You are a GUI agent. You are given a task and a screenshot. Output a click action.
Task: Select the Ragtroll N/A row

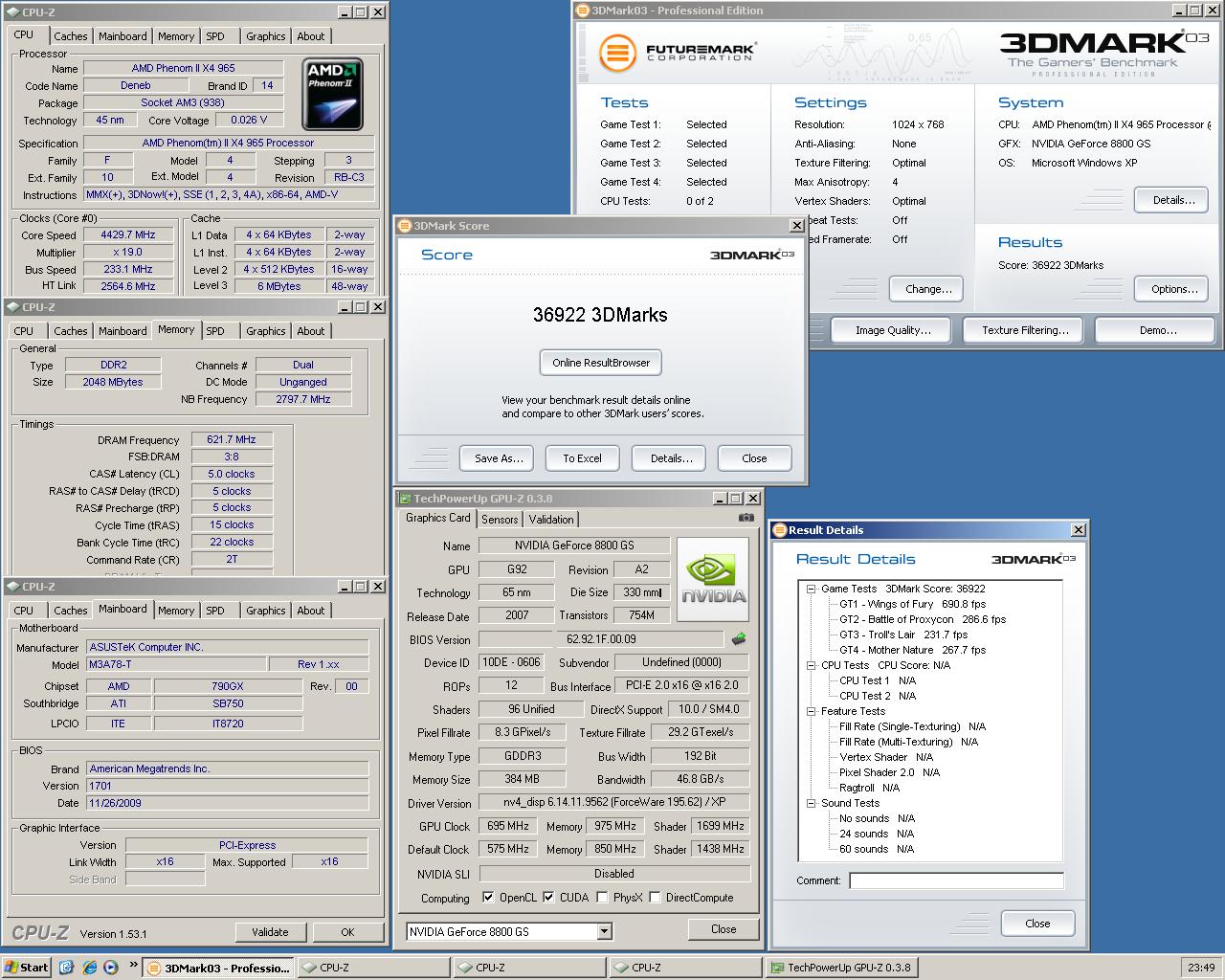(x=869, y=789)
